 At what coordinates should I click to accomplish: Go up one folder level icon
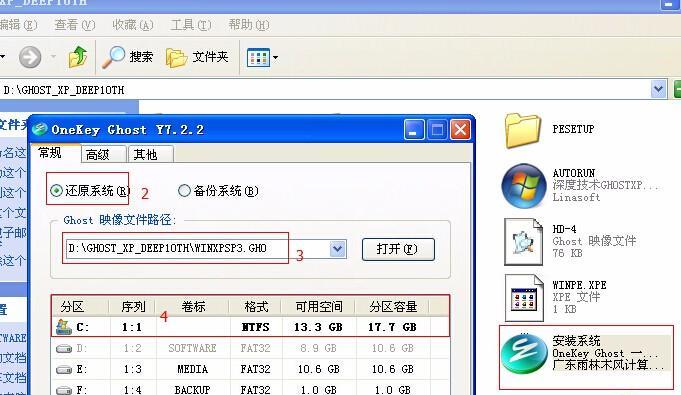[78, 56]
